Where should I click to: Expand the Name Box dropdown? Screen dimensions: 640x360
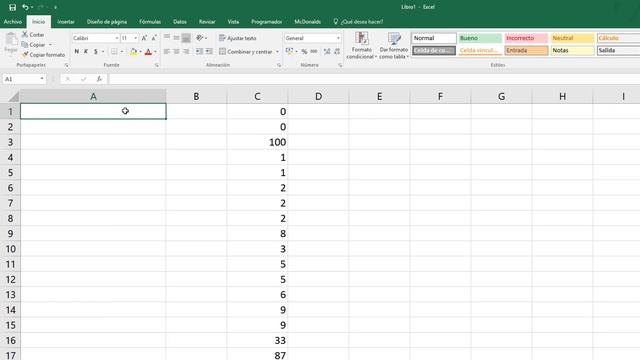pos(42,78)
